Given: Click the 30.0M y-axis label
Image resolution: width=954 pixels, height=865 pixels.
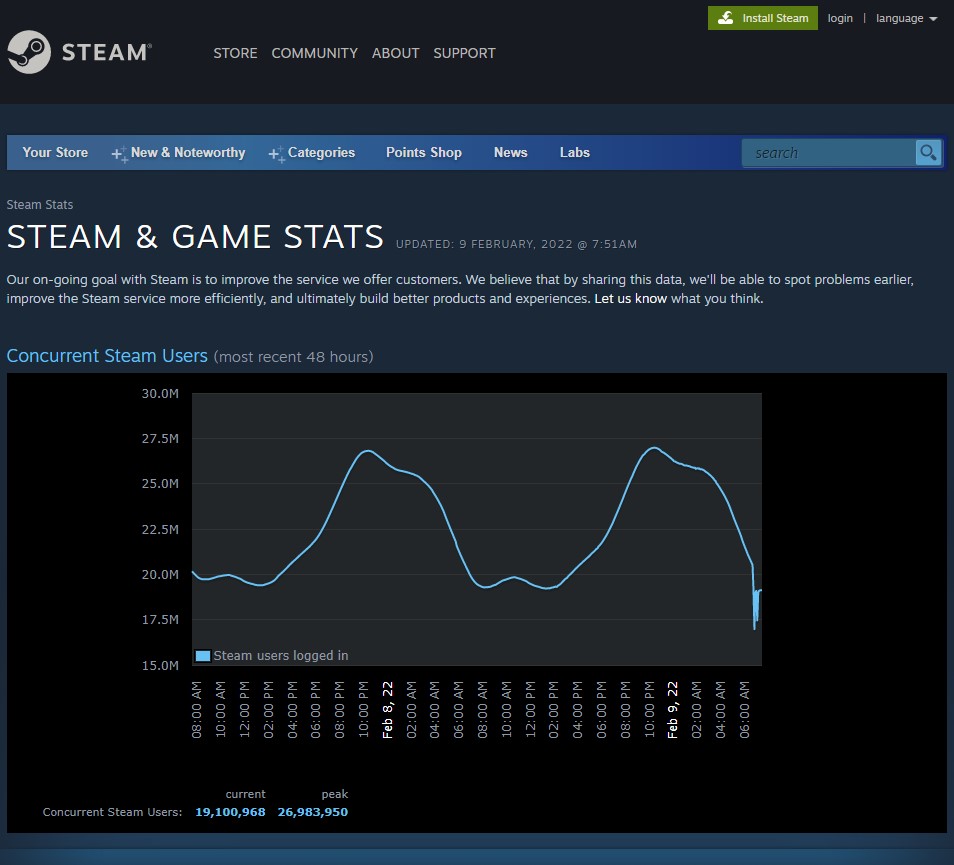Looking at the screenshot, I should point(160,394).
